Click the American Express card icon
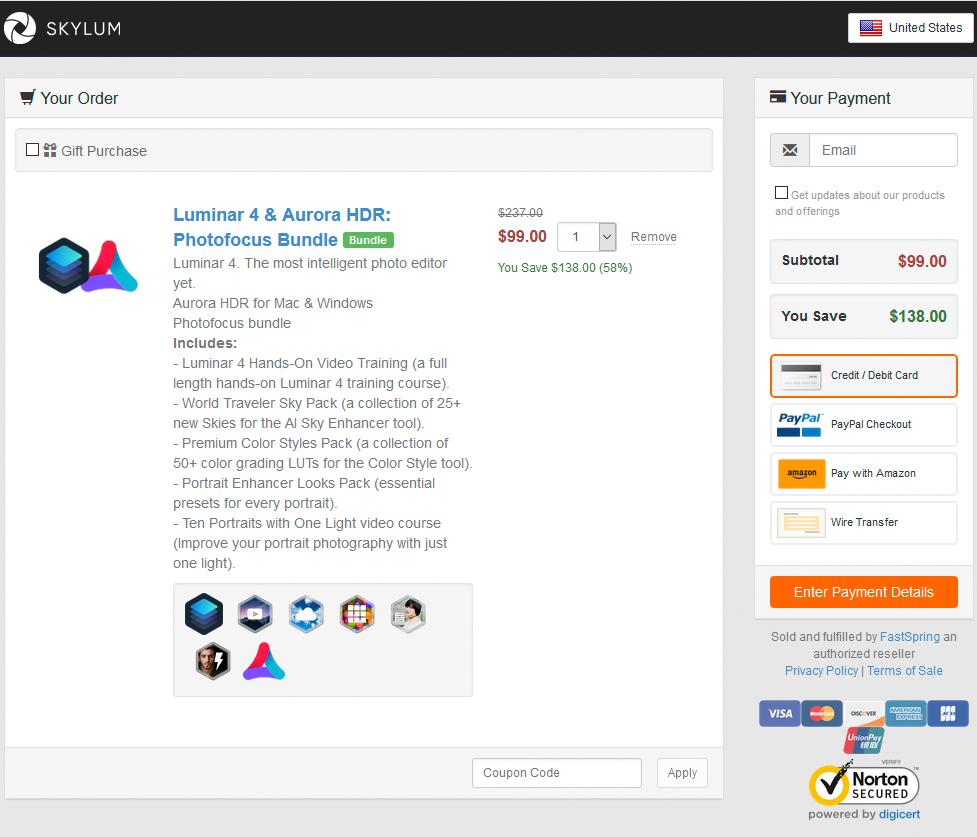Viewport: 977px width, 837px height. [x=905, y=714]
